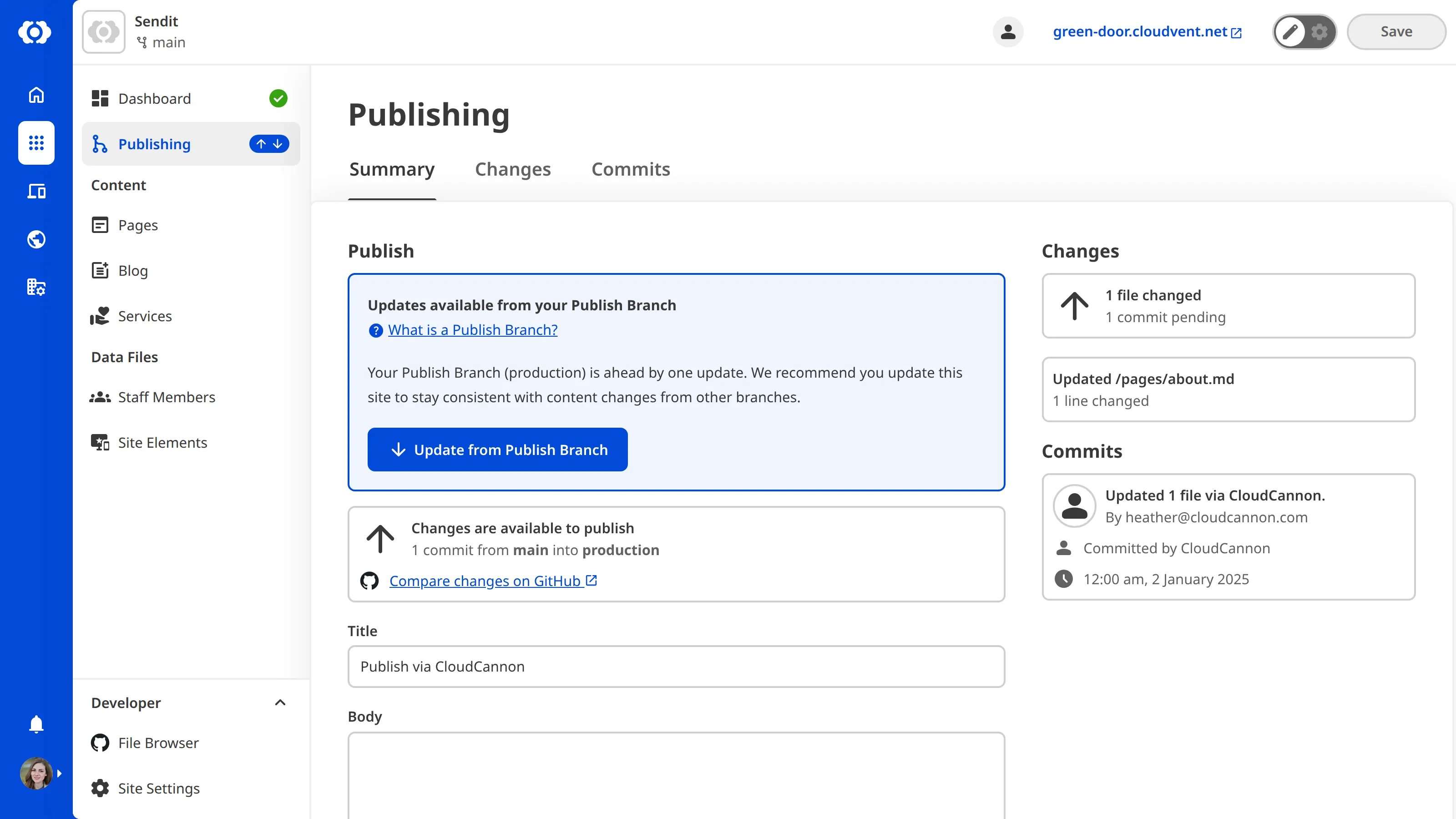Switch to the Commits tab
The image size is (1456, 819).
pos(630,169)
